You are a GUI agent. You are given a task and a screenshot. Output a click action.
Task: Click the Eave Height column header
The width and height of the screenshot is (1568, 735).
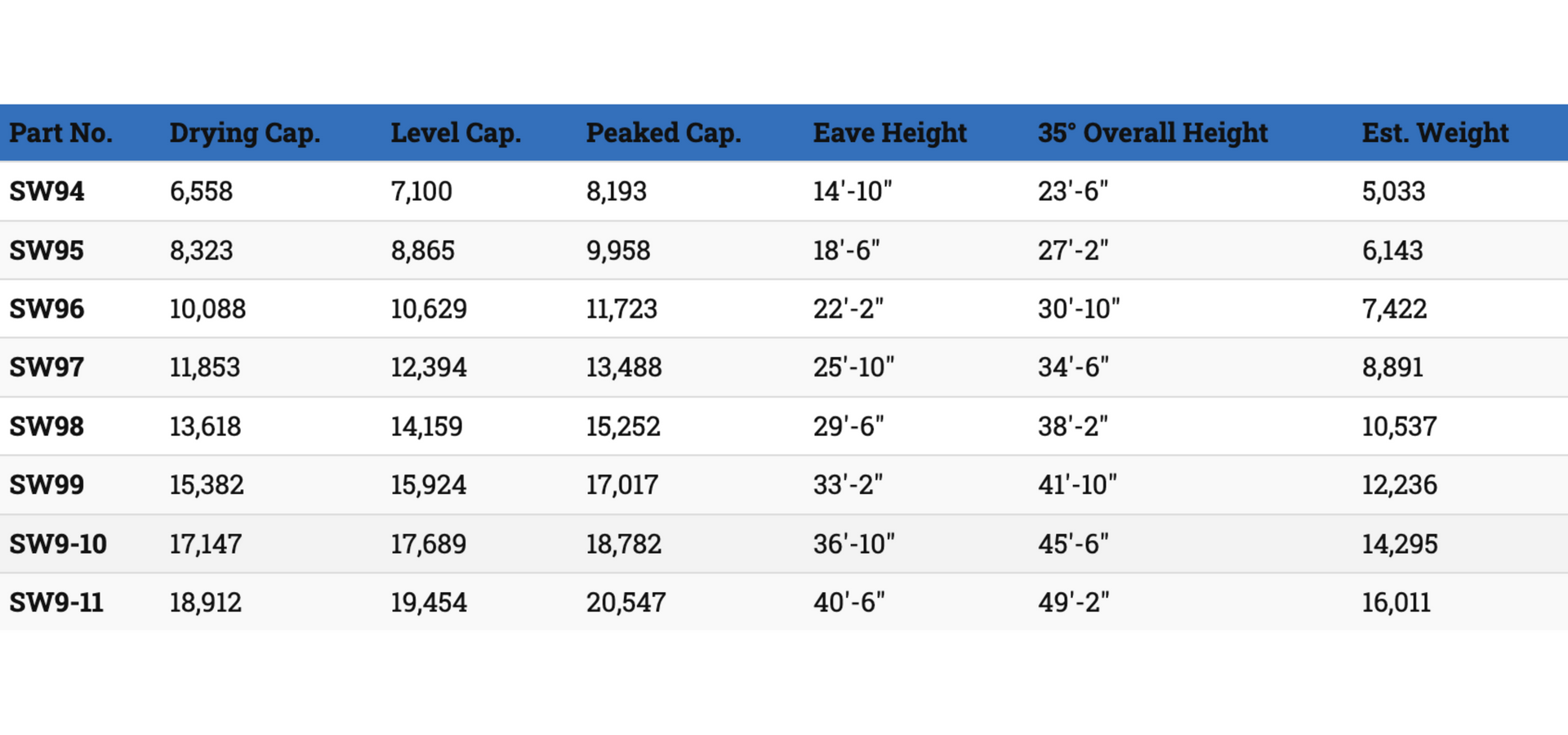(x=889, y=133)
